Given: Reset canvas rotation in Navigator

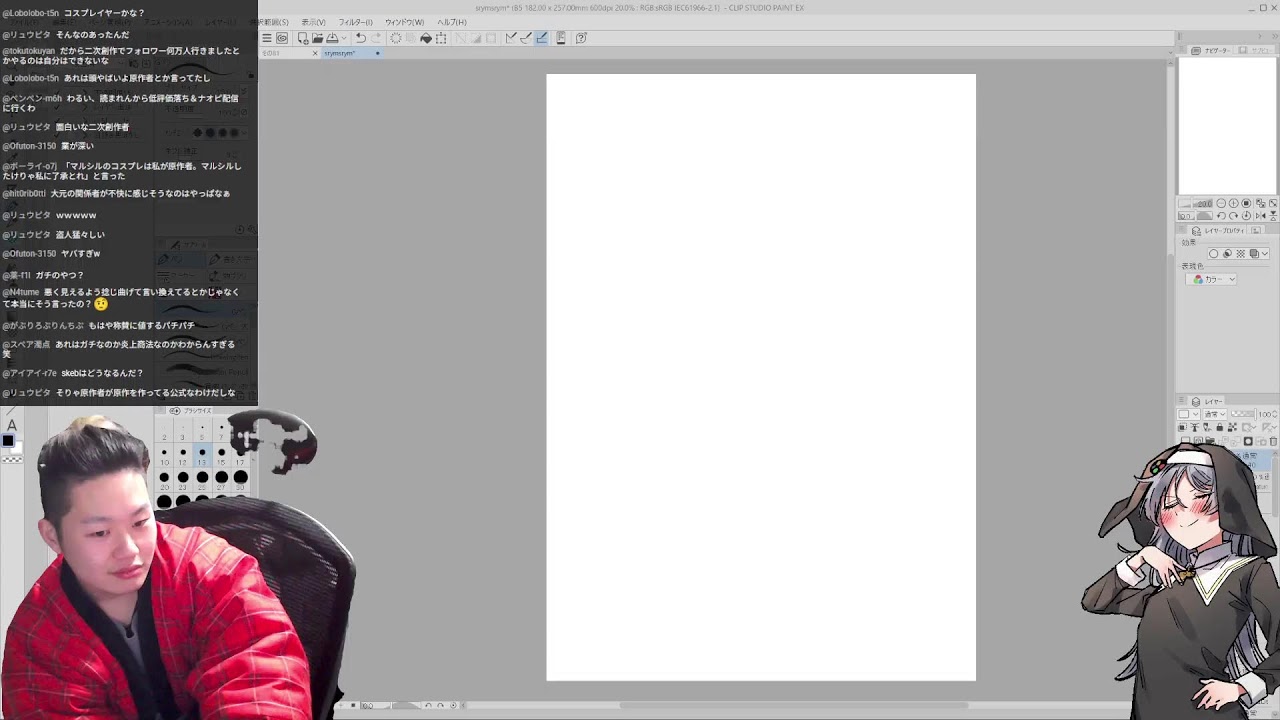Looking at the screenshot, I should 1246,215.
